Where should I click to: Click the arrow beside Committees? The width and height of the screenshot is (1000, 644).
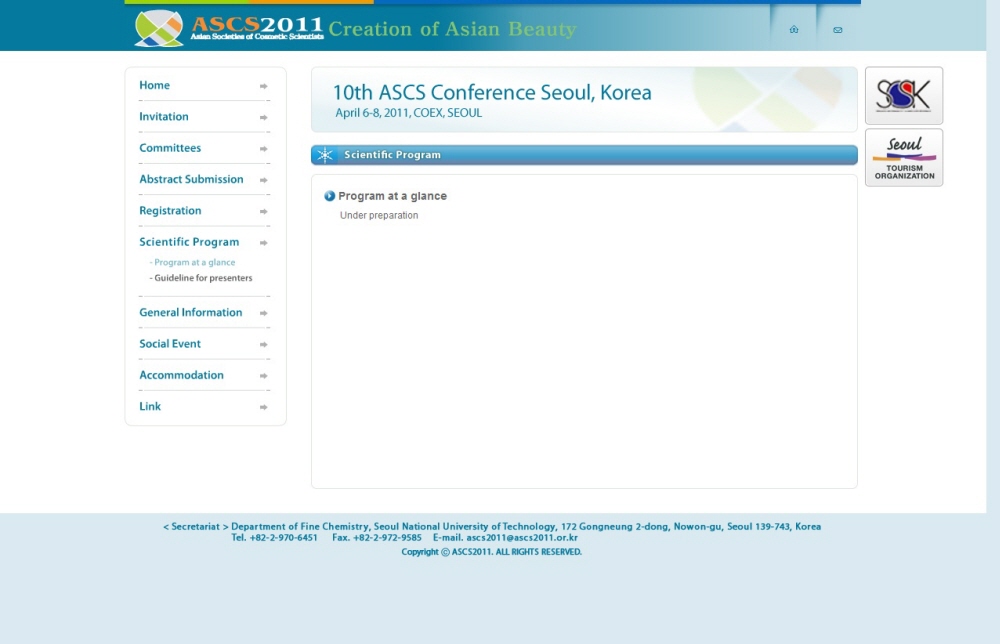click(264, 149)
